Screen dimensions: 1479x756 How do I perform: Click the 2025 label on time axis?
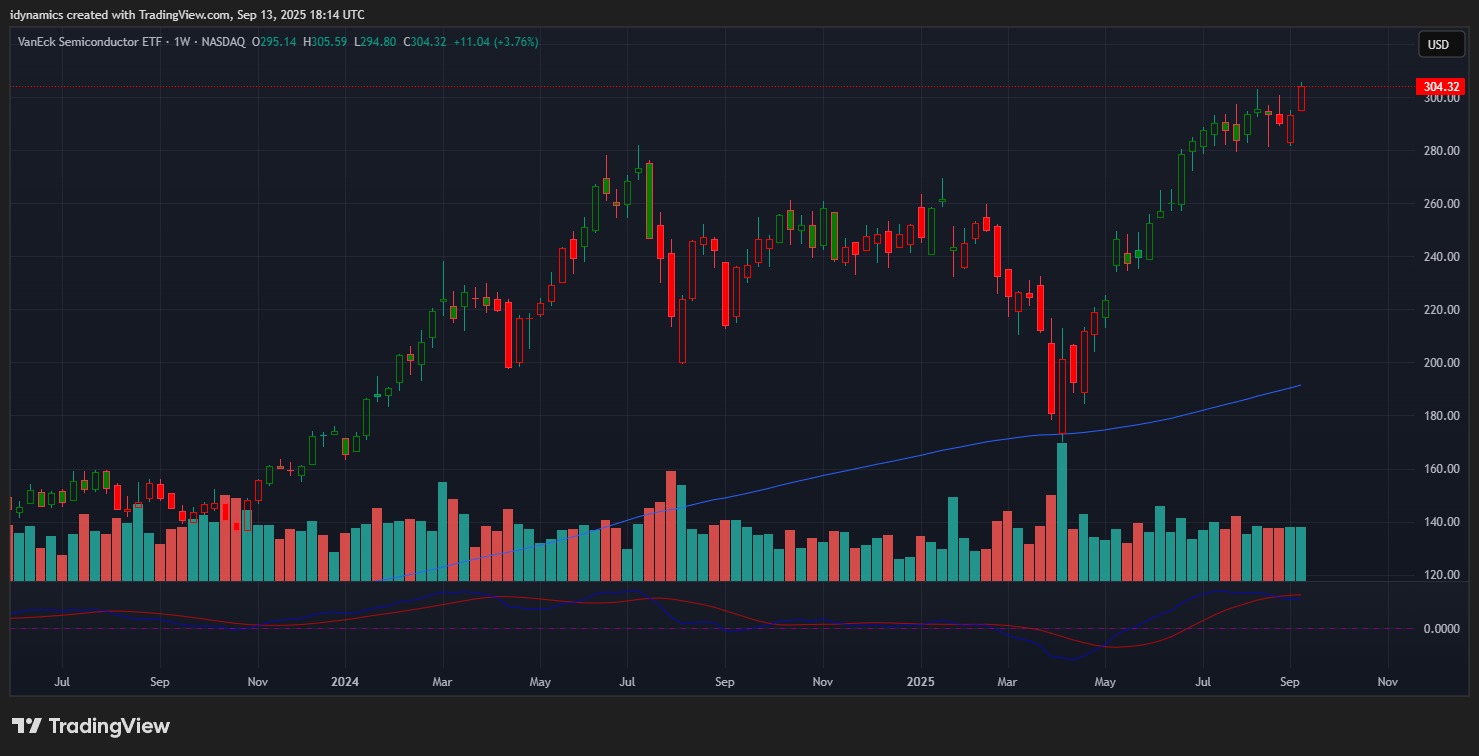(x=920, y=682)
